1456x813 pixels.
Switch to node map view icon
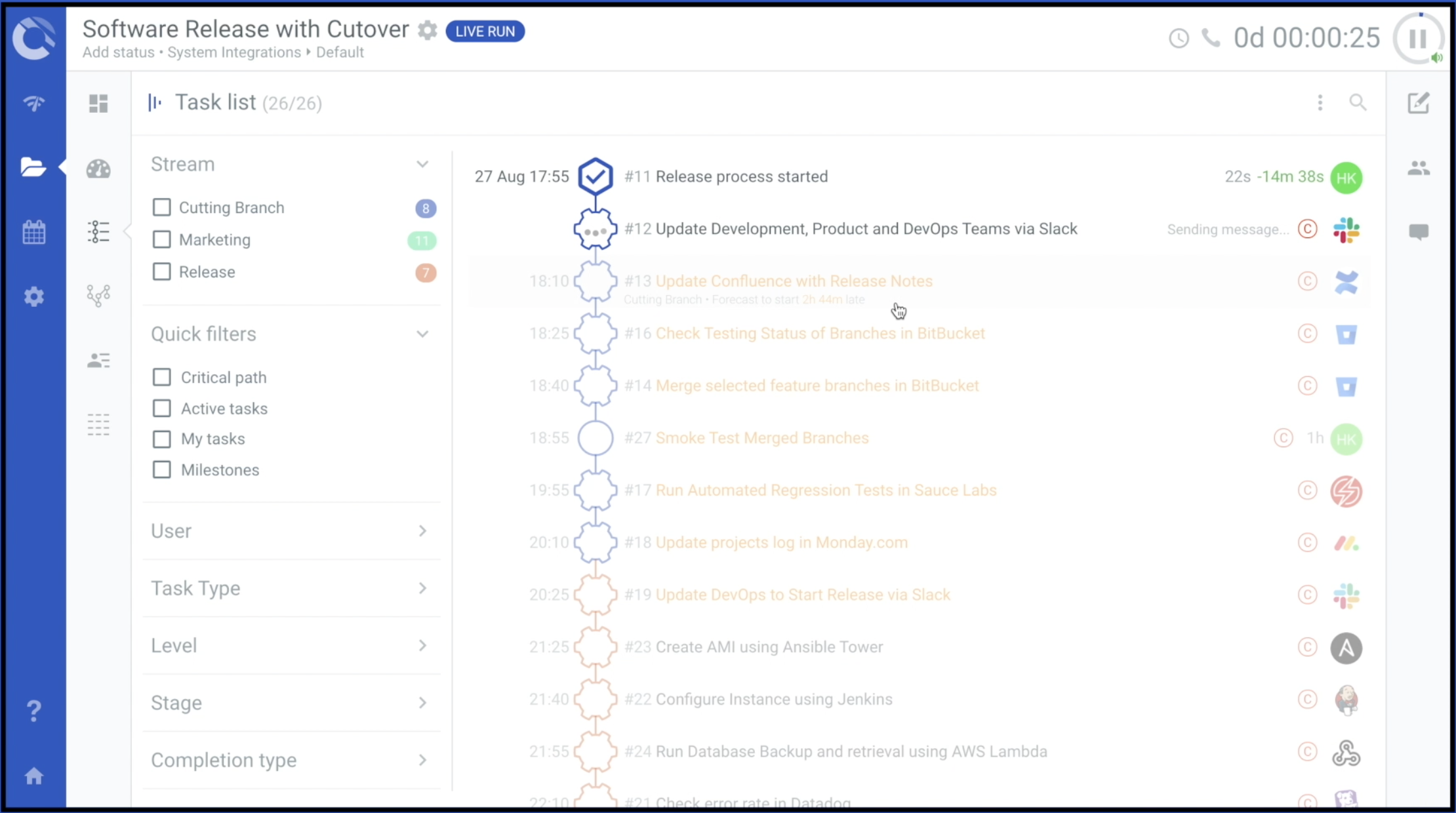[x=98, y=296]
